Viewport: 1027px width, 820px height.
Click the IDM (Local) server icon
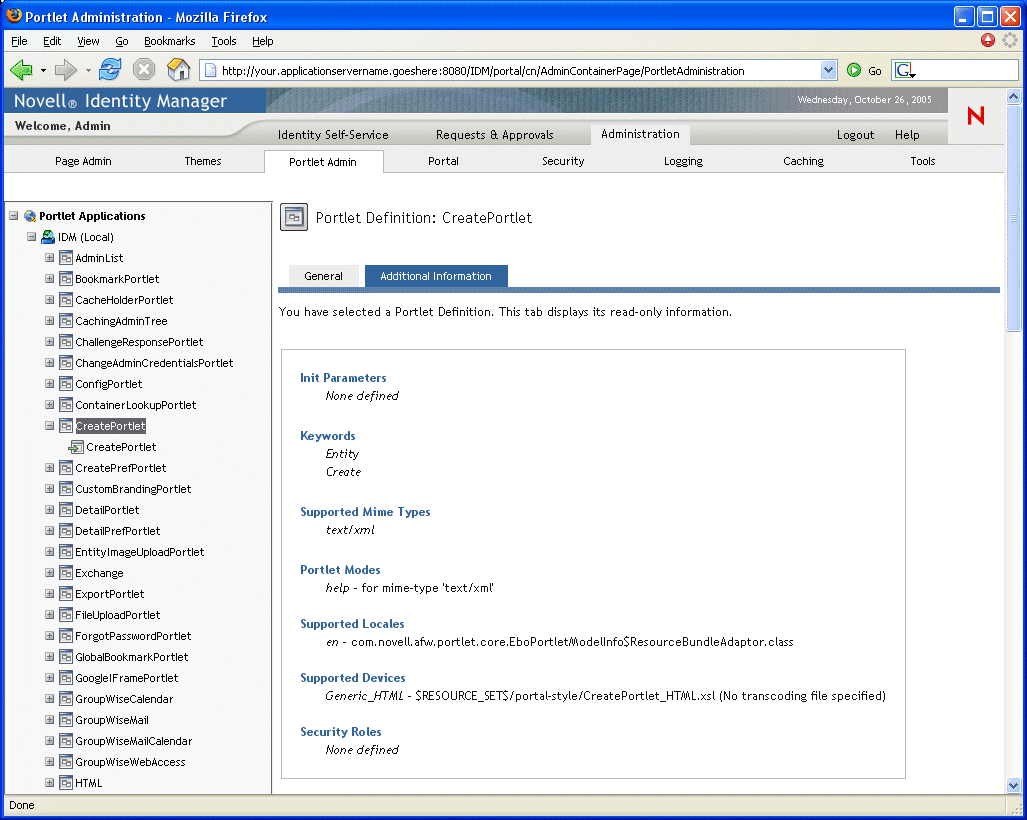click(48, 237)
